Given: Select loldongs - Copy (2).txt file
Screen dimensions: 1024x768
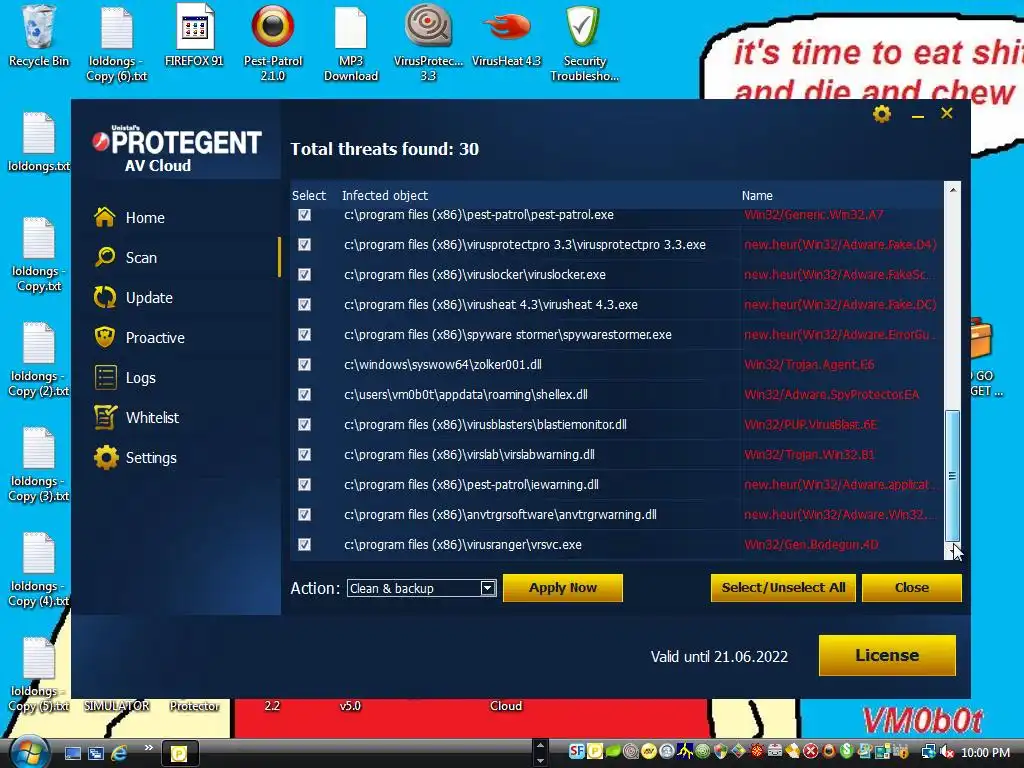Looking at the screenshot, I should pos(39,359).
